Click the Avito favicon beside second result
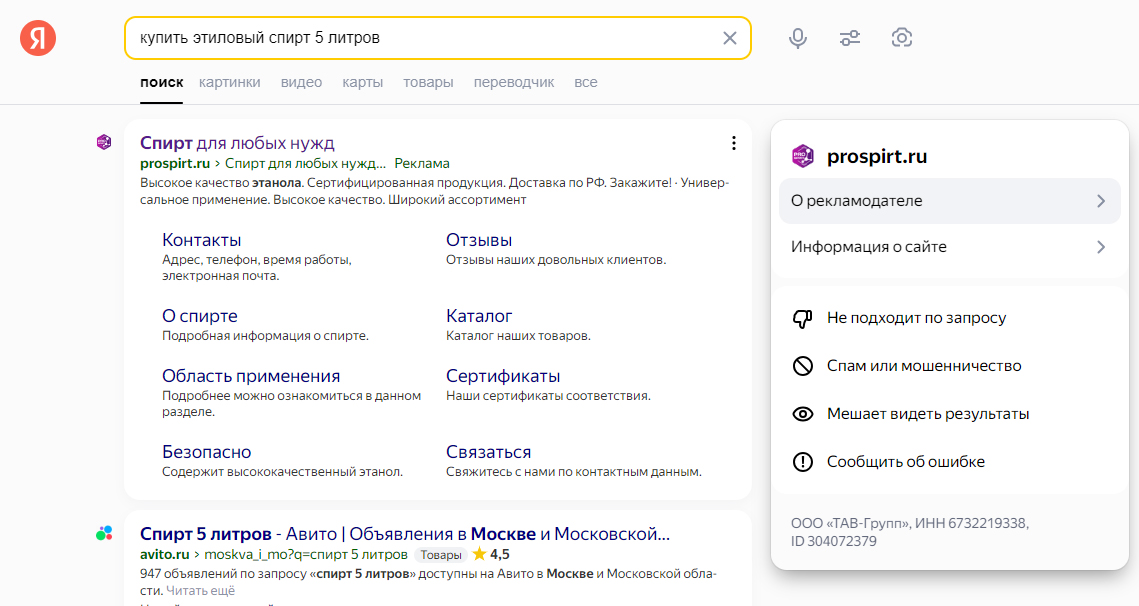The image size is (1139, 606). [104, 533]
